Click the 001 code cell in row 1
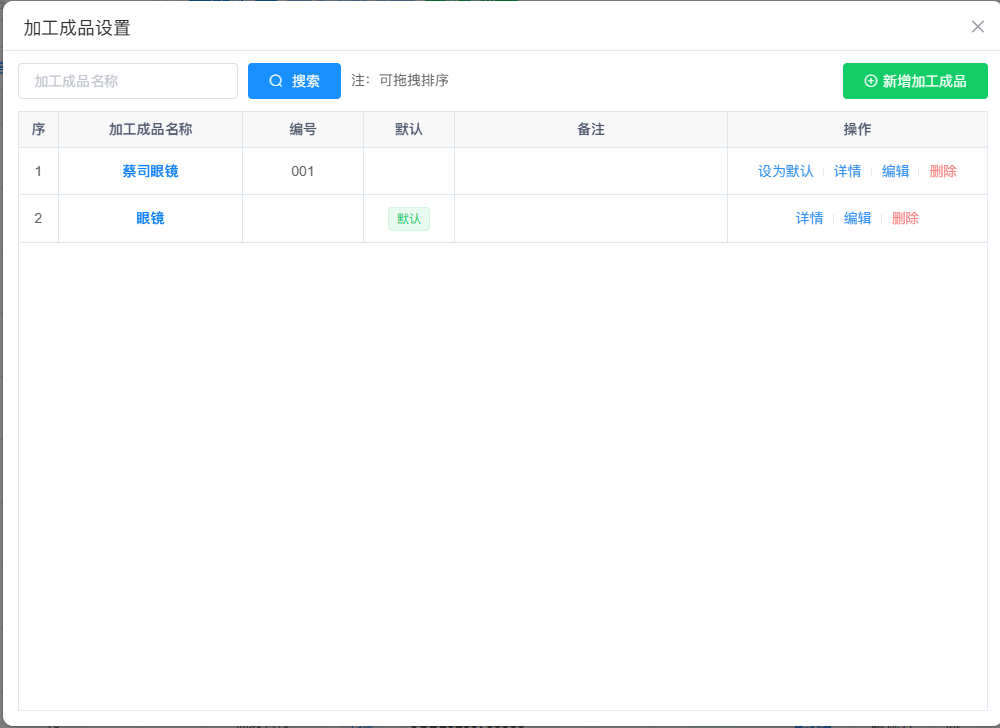 pyautogui.click(x=303, y=171)
